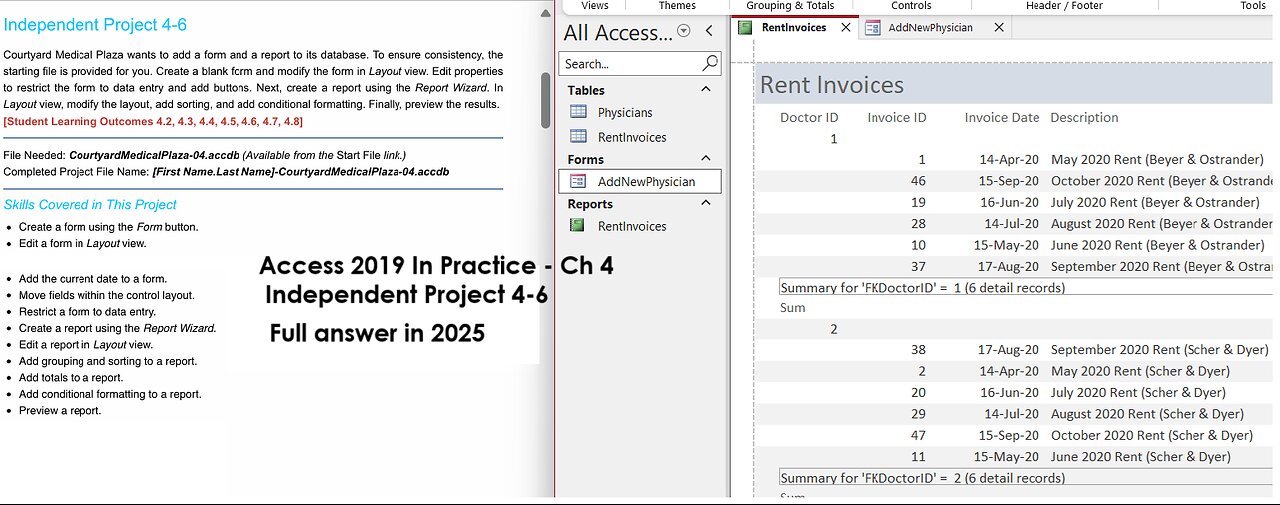
Task: Click the Header / Footer group label
Action: click(1064, 6)
